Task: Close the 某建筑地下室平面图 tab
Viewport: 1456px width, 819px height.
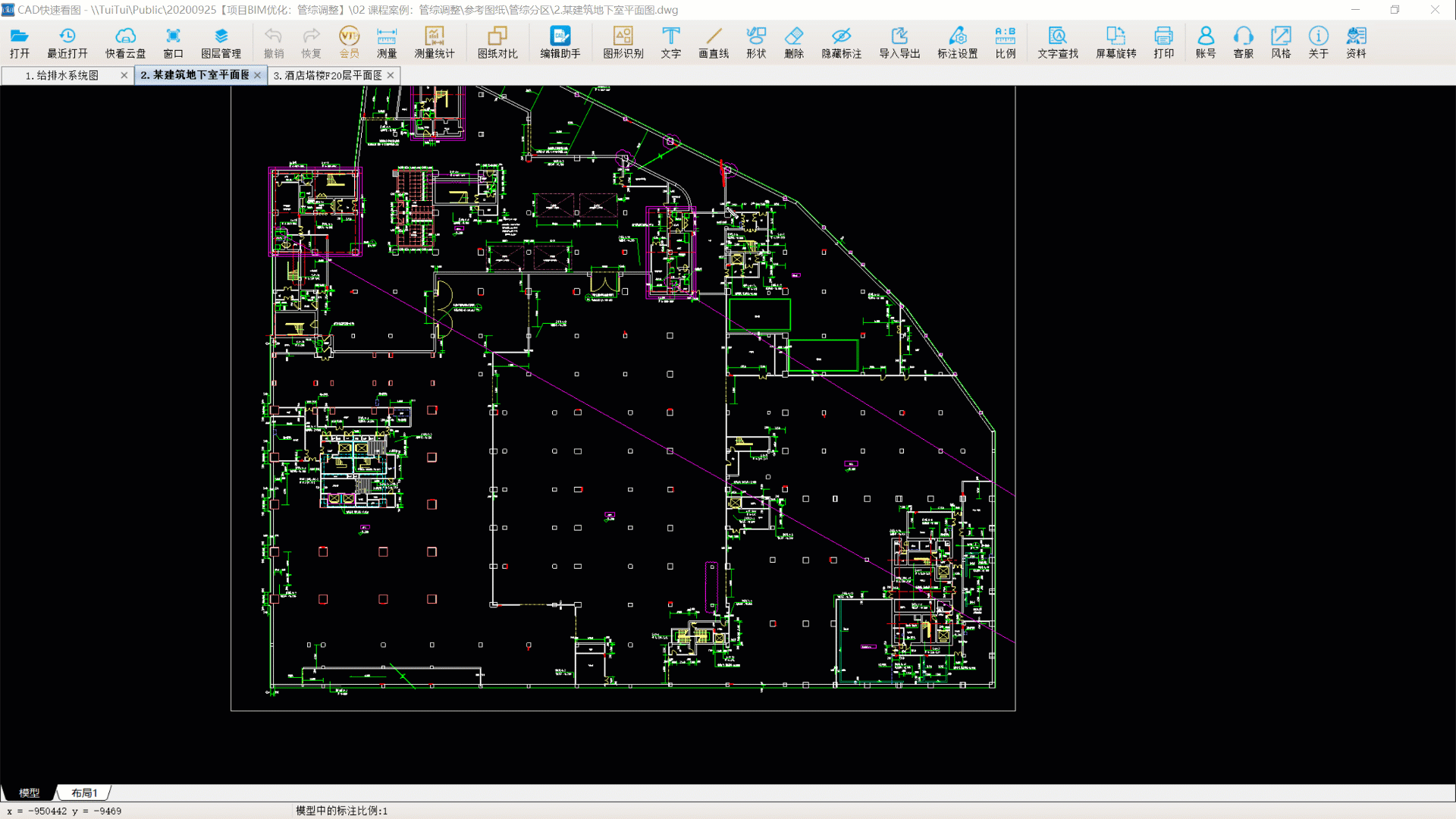Action: (258, 75)
